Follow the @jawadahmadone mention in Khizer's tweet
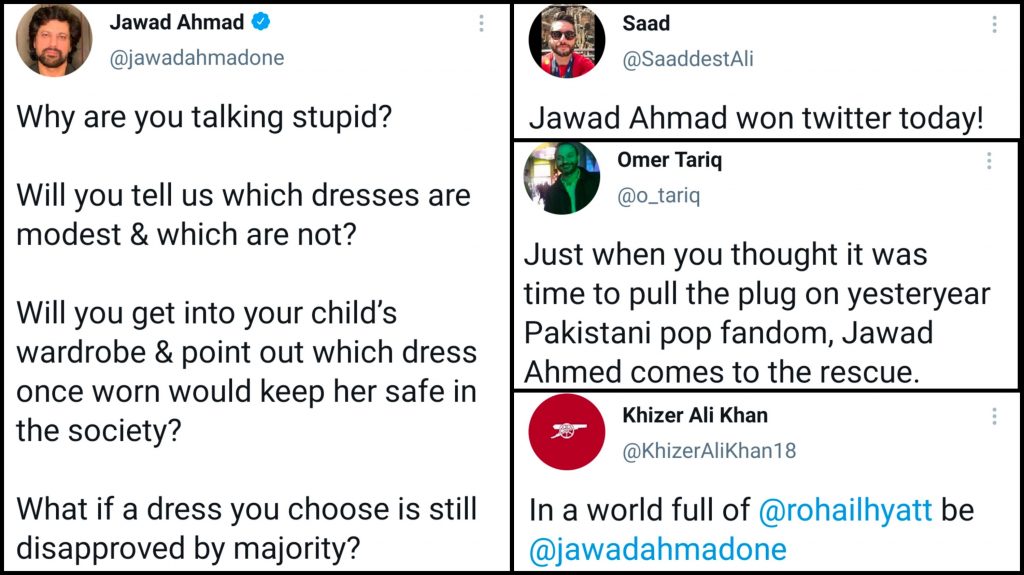 pyautogui.click(x=657, y=549)
